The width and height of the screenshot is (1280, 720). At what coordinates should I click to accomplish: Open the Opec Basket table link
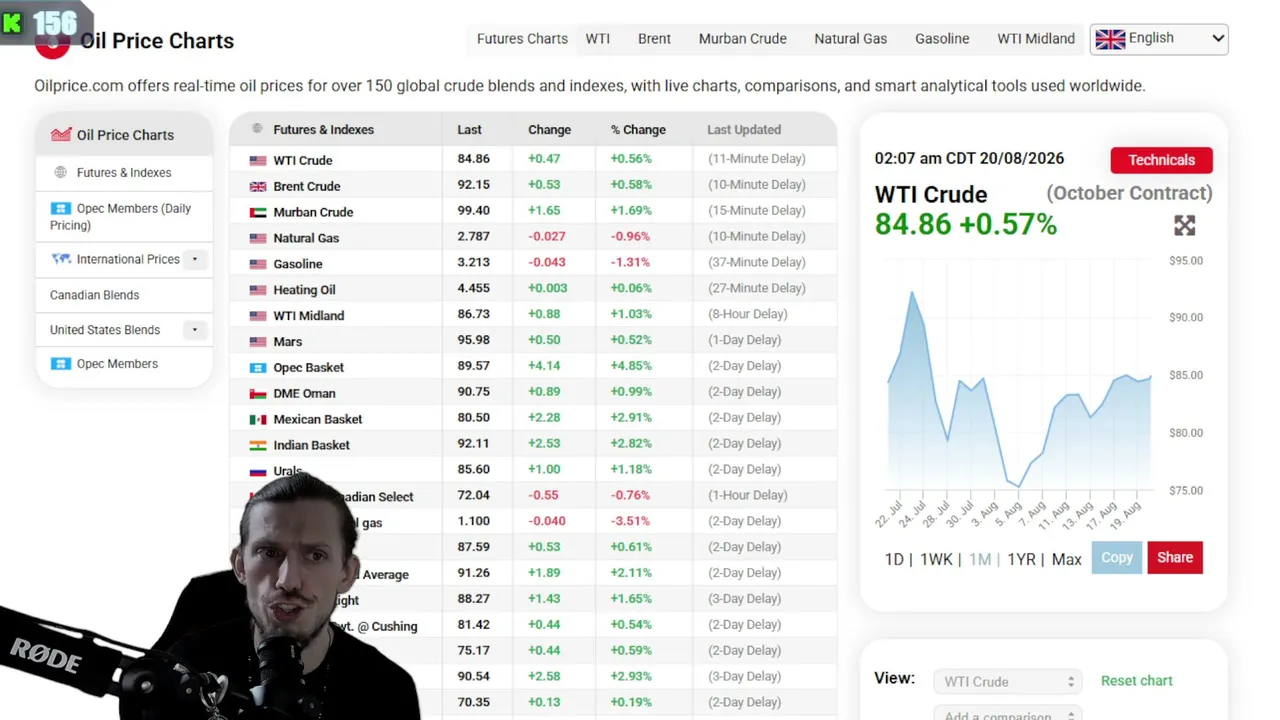tap(309, 368)
